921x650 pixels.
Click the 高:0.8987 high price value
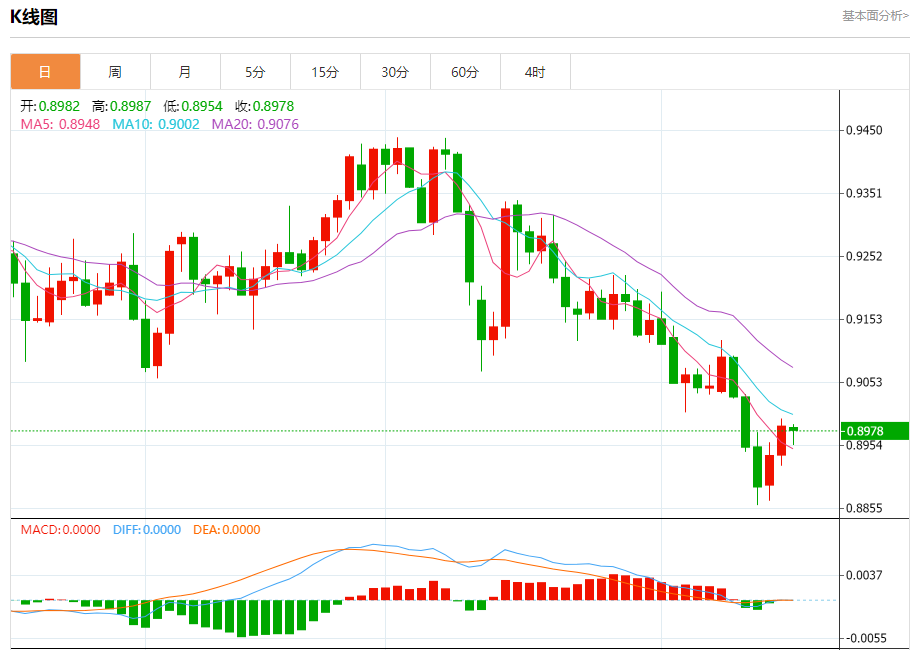pyautogui.click(x=122, y=106)
